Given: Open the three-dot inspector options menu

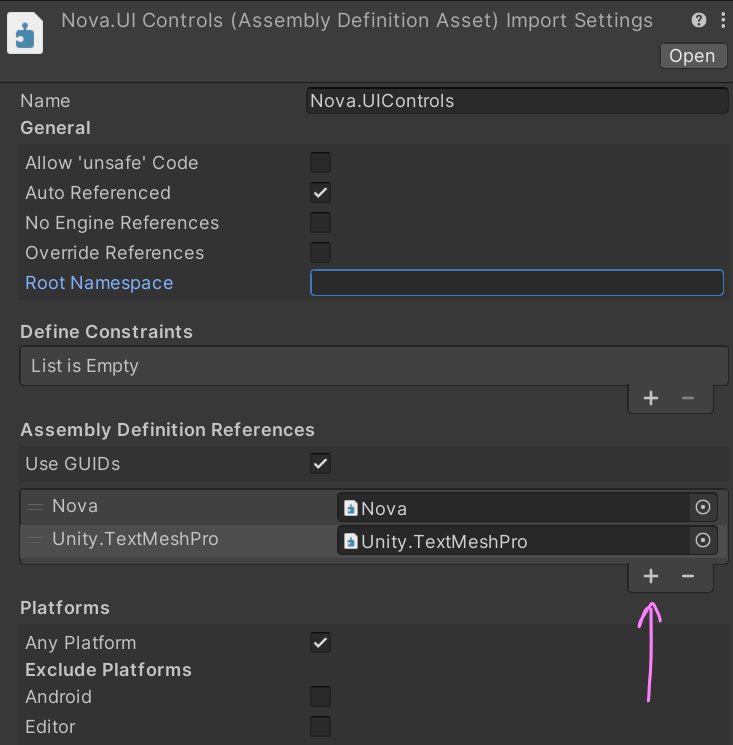Looking at the screenshot, I should coord(723,20).
